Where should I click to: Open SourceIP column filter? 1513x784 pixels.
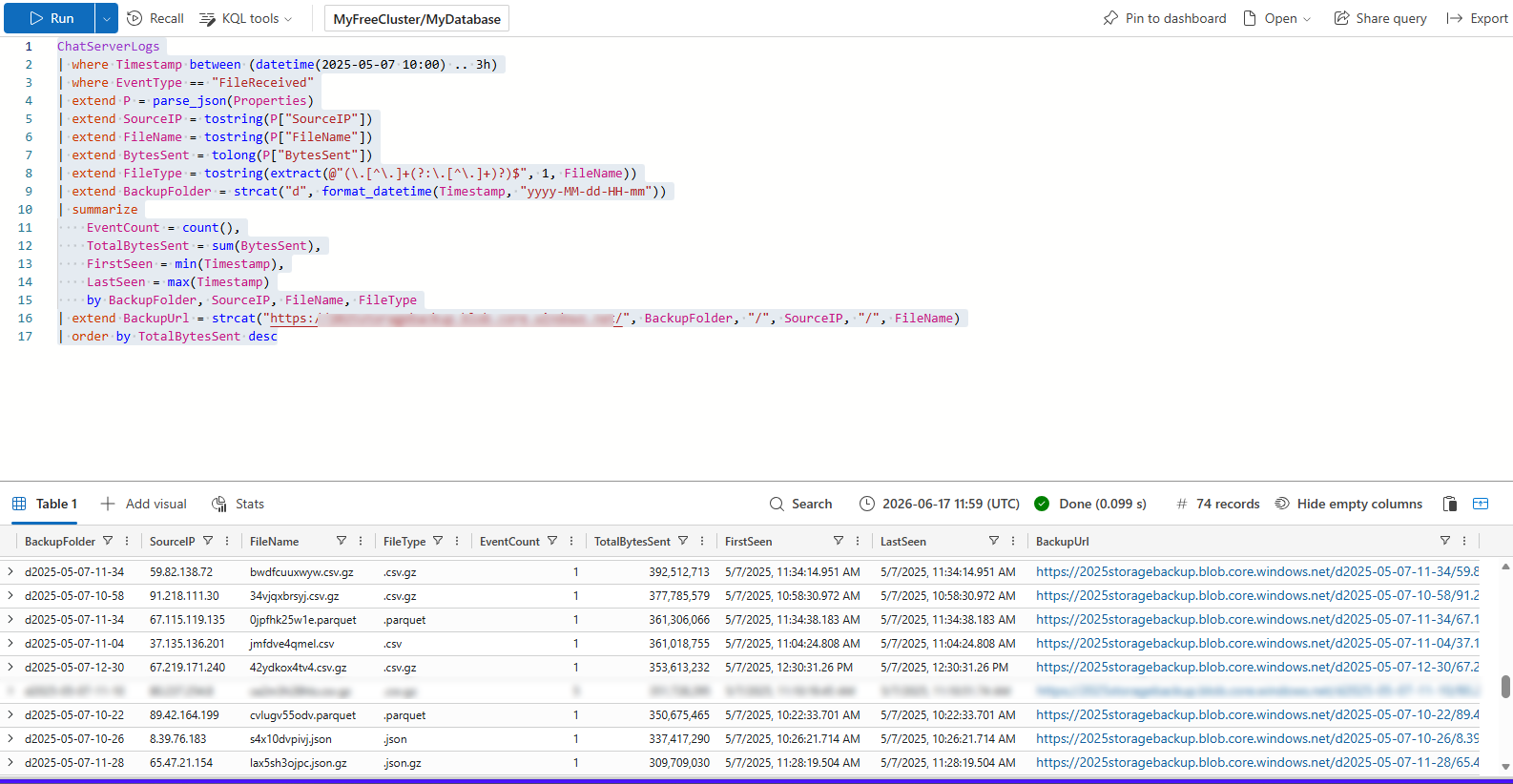(x=208, y=541)
